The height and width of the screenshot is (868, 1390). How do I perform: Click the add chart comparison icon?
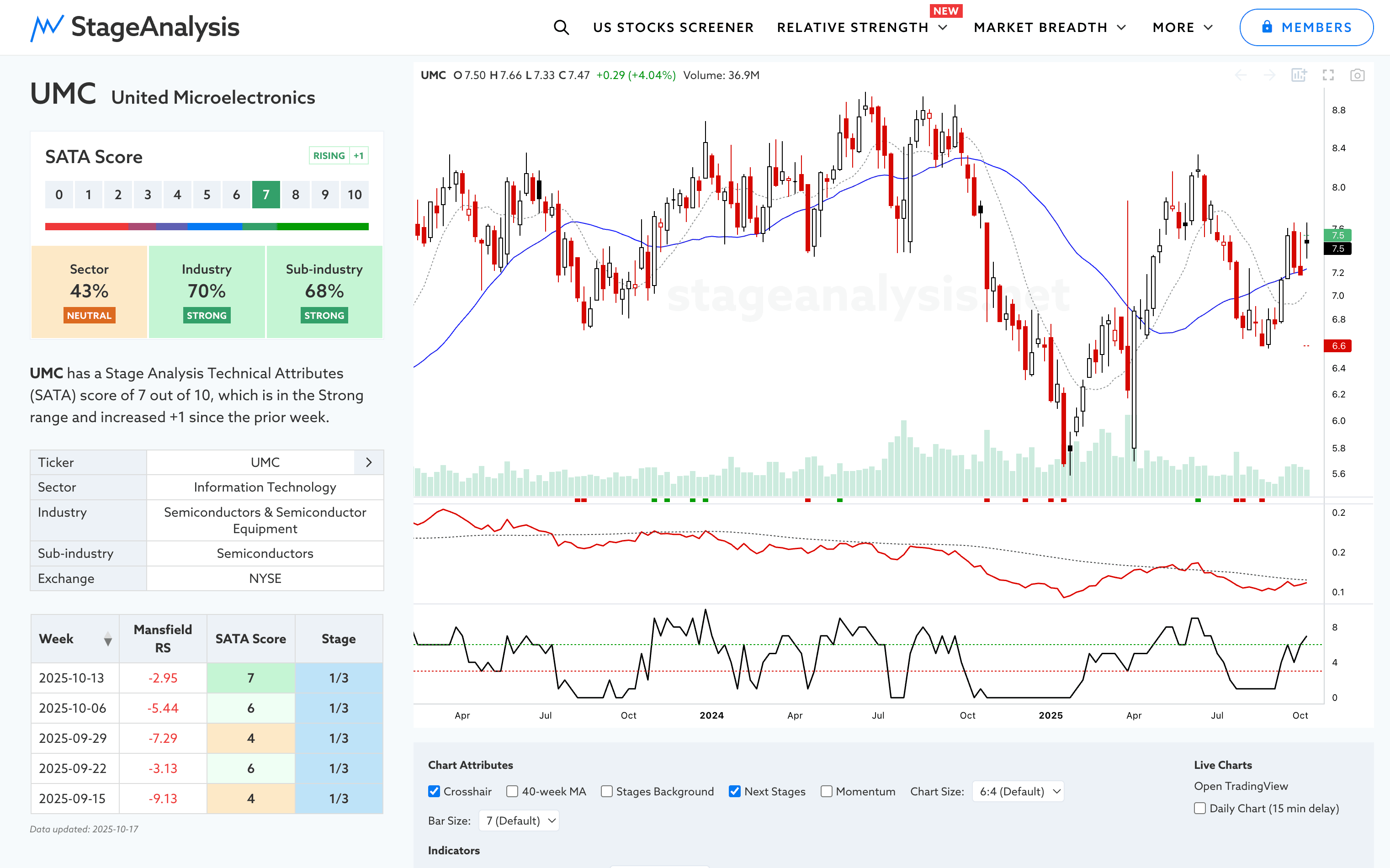click(x=1299, y=75)
